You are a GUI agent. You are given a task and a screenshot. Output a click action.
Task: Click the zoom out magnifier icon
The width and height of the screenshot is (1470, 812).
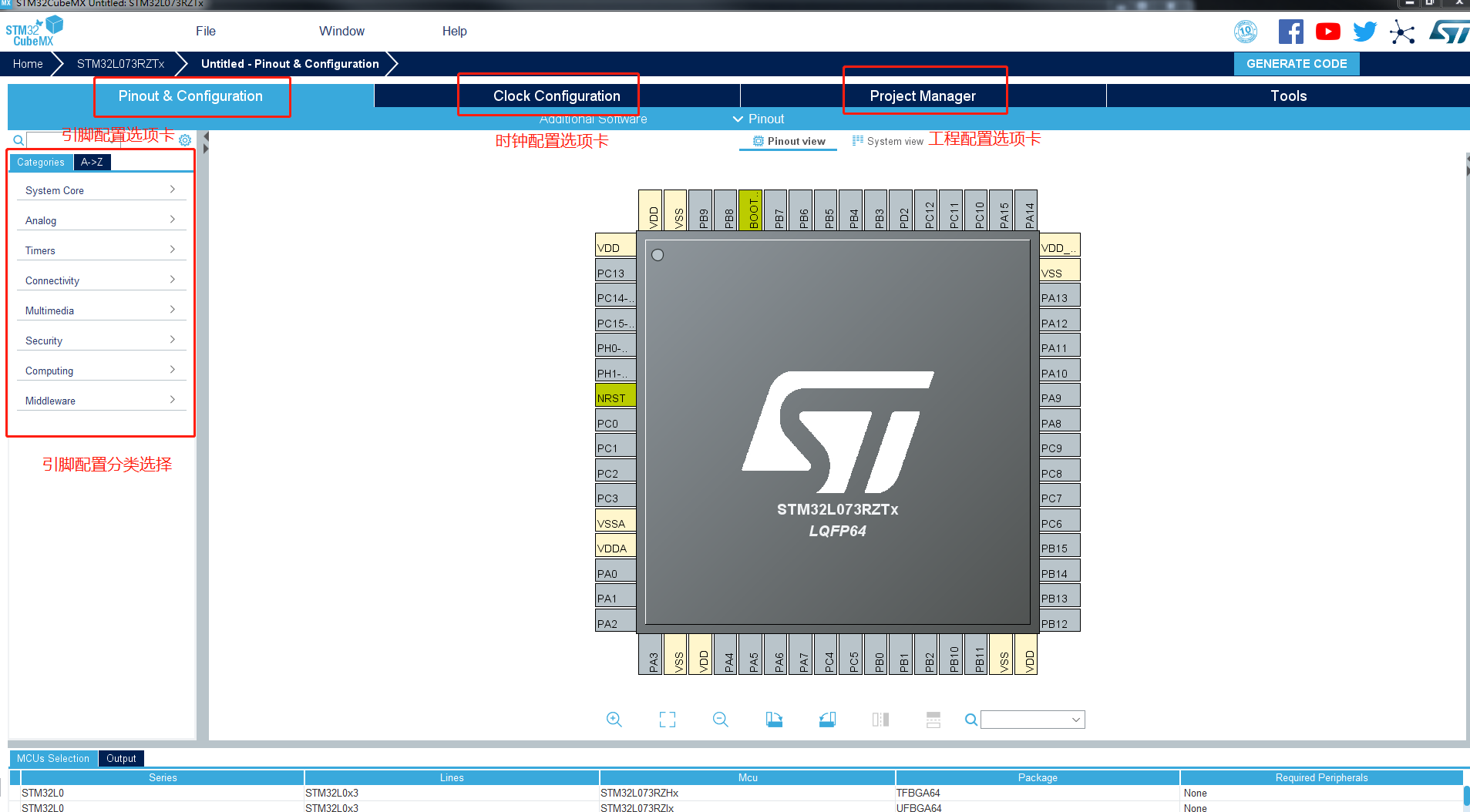[721, 720]
